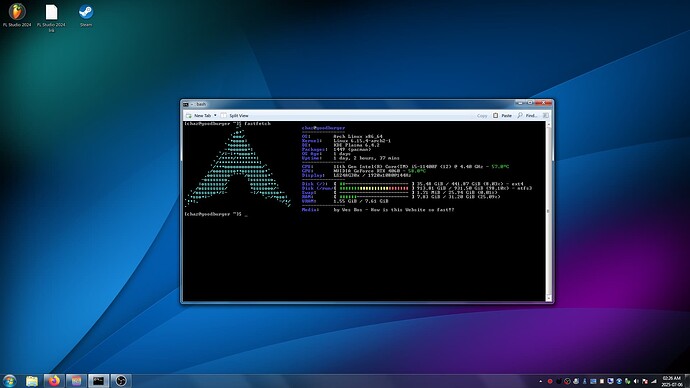
Task: Click the white clipboard tray icon
Action: point(602,381)
